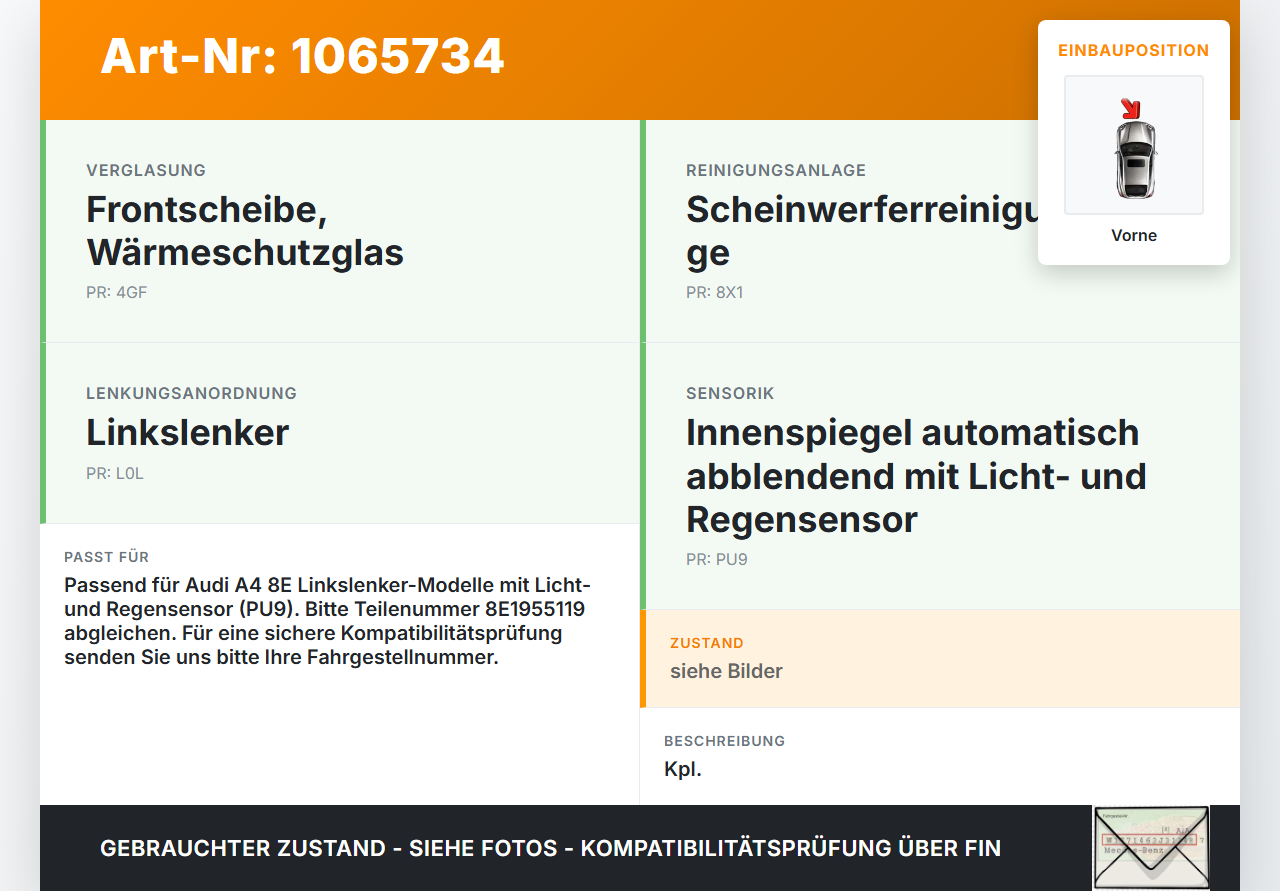Click the 'BESCHREIBUNG' label
1280x891 pixels.
pos(725,741)
